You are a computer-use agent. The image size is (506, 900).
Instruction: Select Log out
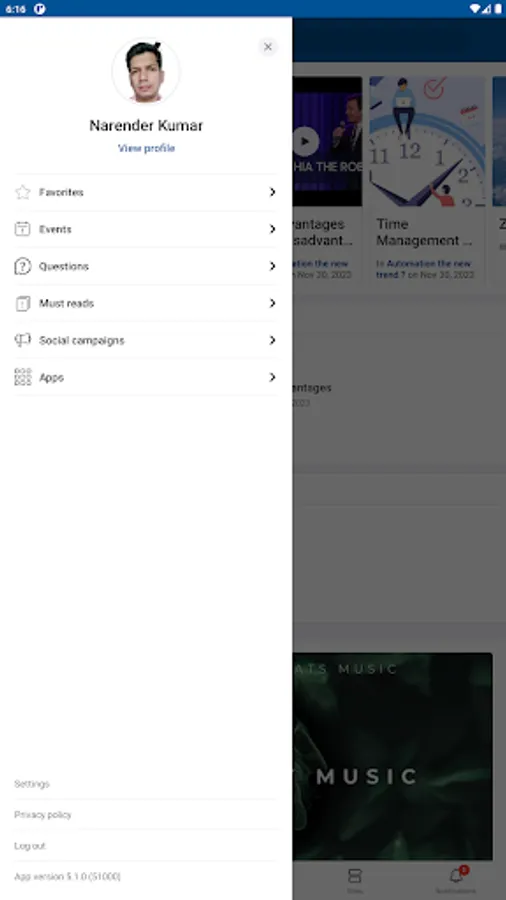(29, 845)
